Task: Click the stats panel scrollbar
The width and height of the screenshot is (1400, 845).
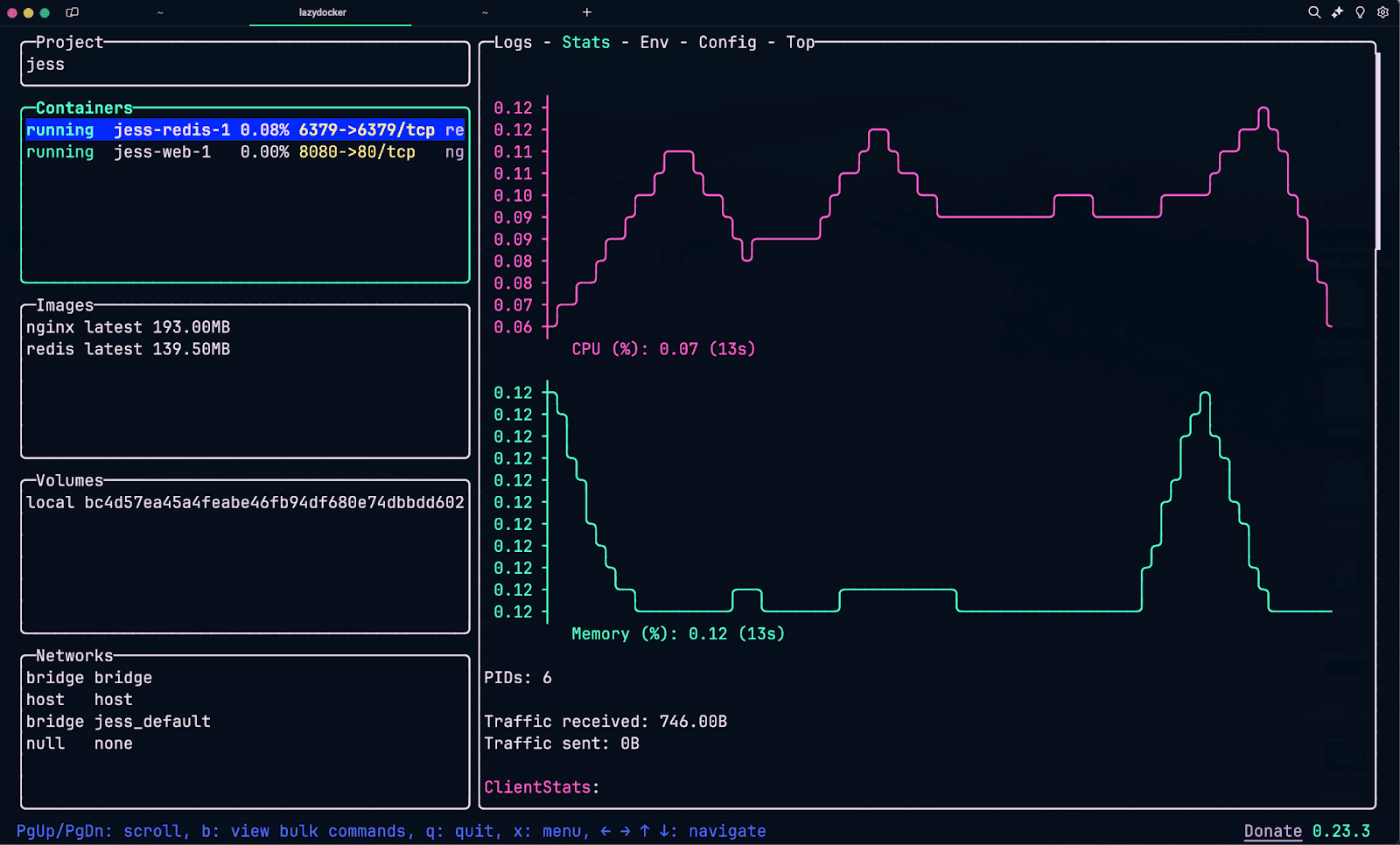Action: click(1378, 151)
